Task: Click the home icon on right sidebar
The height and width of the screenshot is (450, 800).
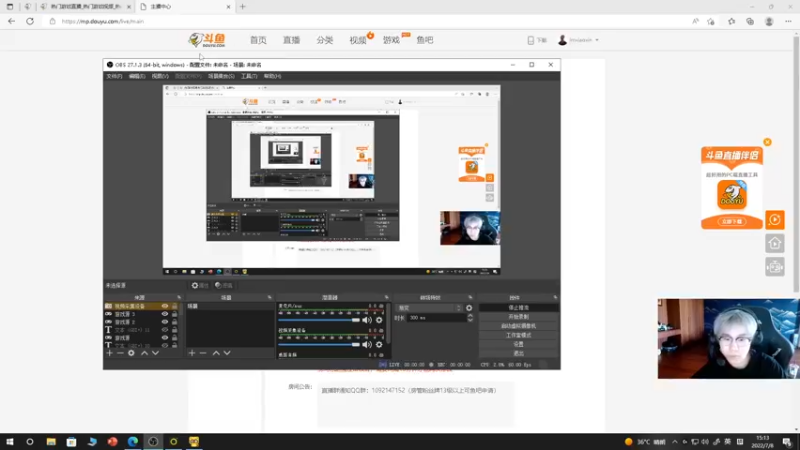Action: click(x=774, y=243)
